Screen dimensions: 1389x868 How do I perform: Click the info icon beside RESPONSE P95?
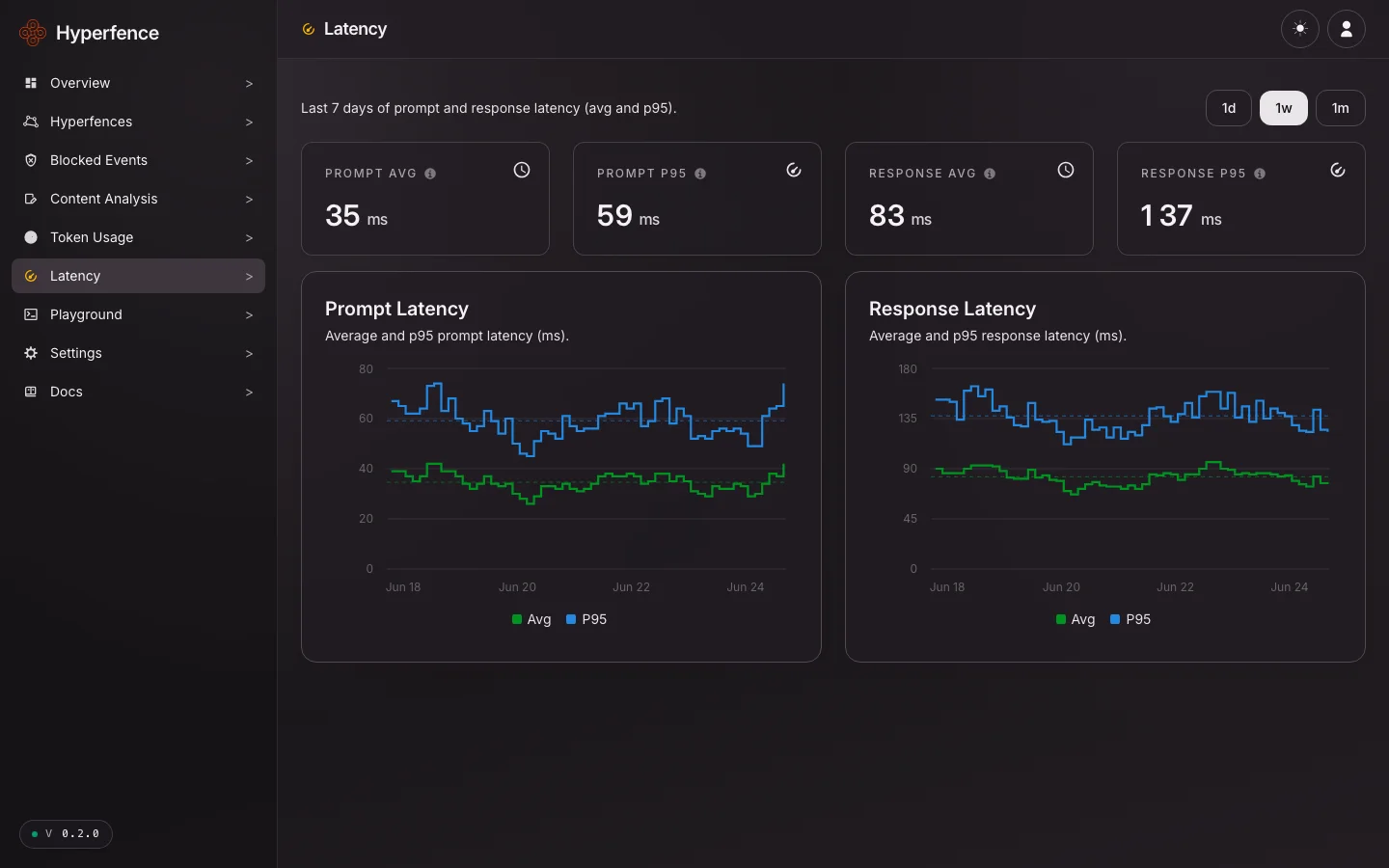(1260, 174)
